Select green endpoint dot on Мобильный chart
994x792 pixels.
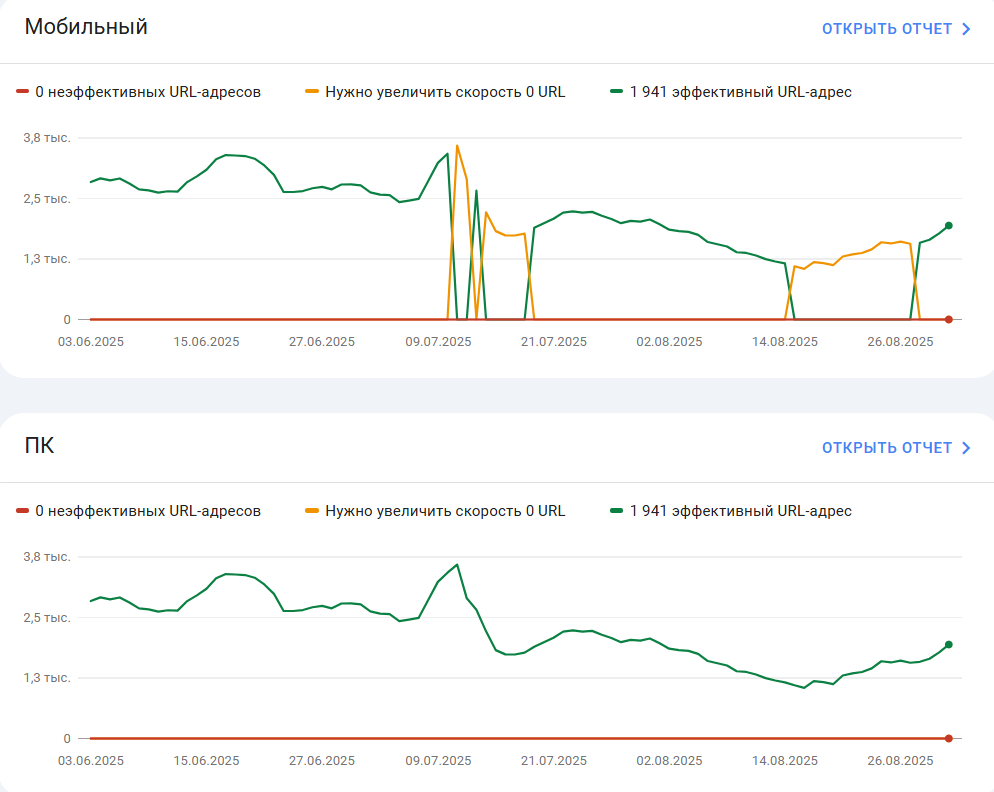coord(948,226)
